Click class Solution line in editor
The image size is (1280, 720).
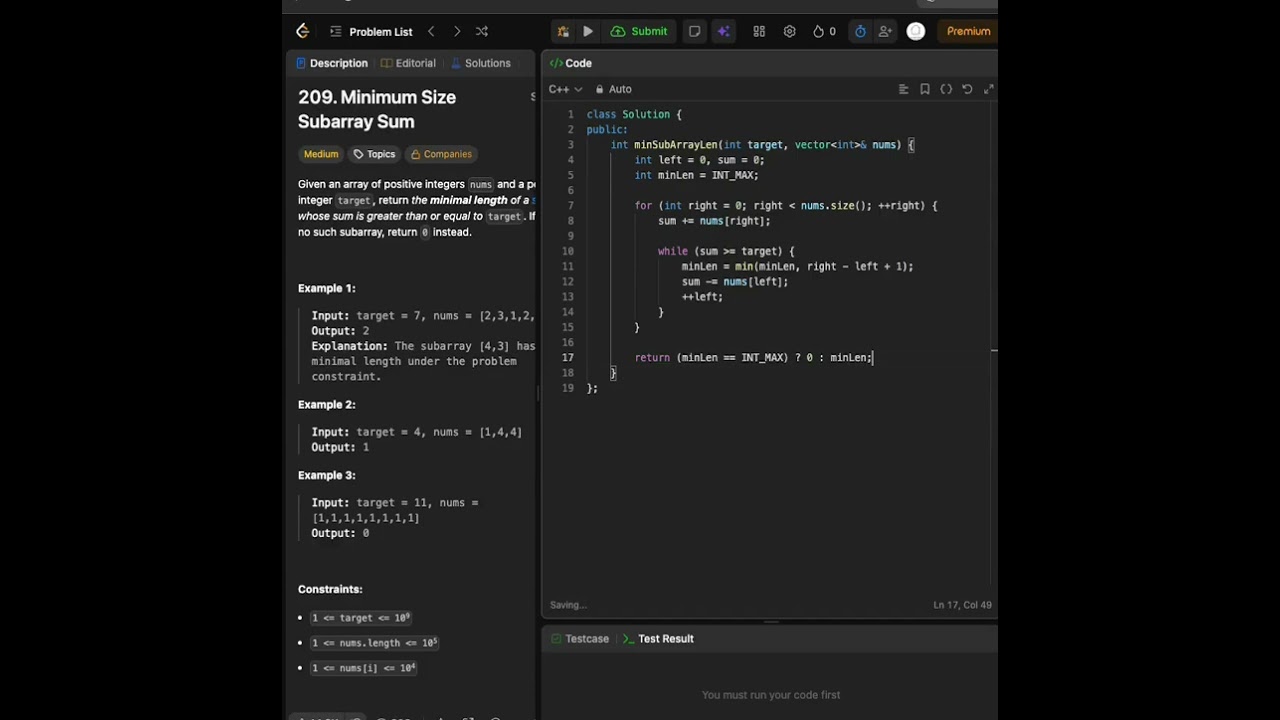[x=634, y=115]
